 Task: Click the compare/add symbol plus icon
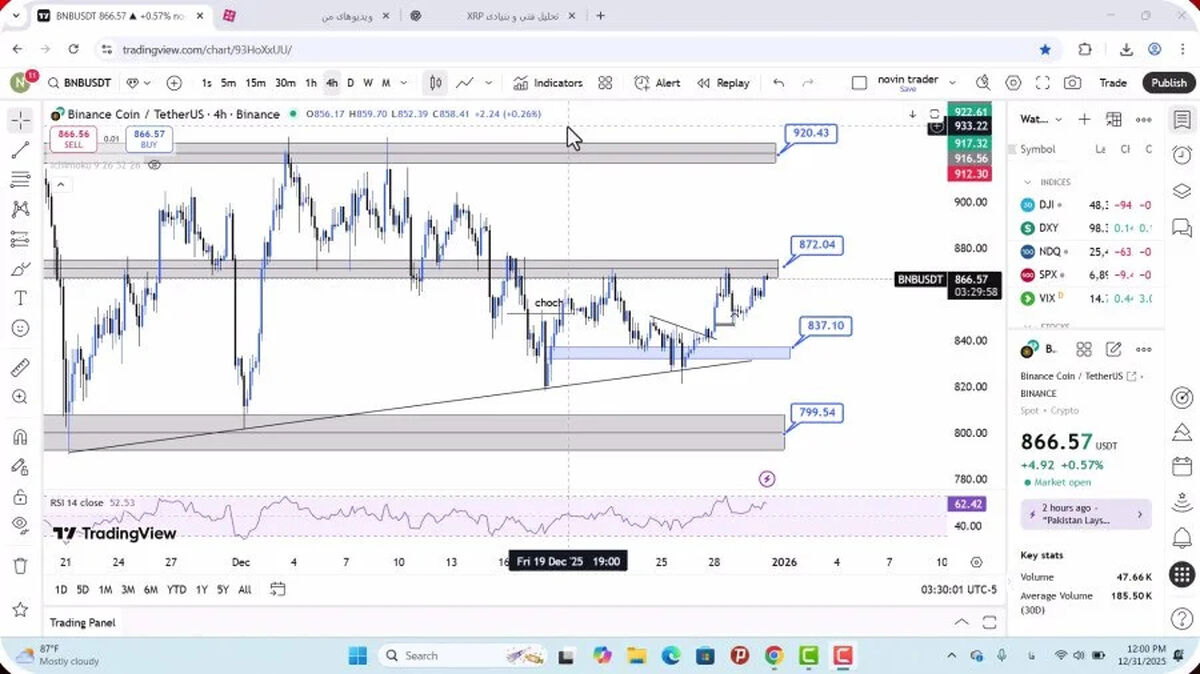click(174, 83)
